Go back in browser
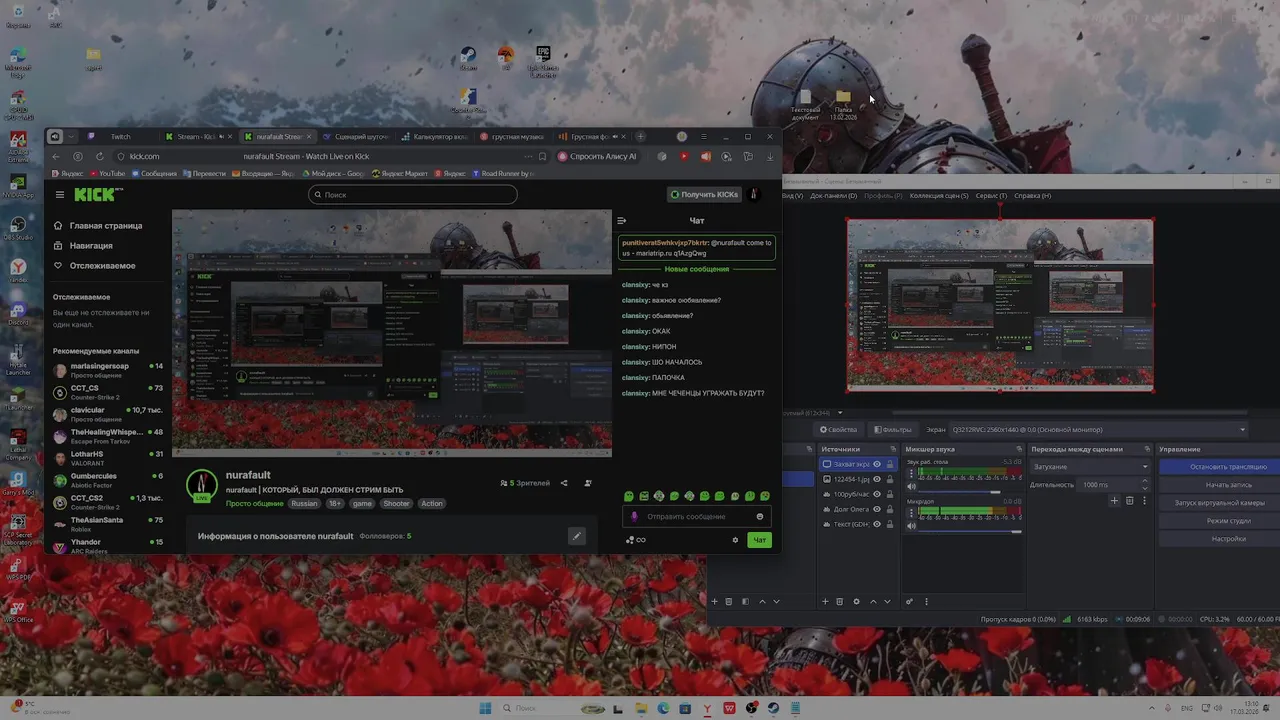The image size is (1280, 720). click(x=56, y=156)
